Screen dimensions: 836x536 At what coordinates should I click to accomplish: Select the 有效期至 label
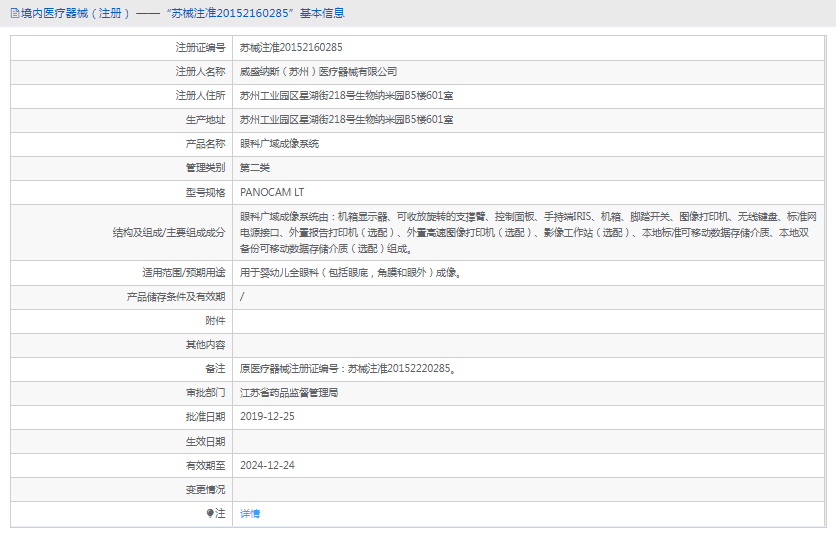coord(205,466)
